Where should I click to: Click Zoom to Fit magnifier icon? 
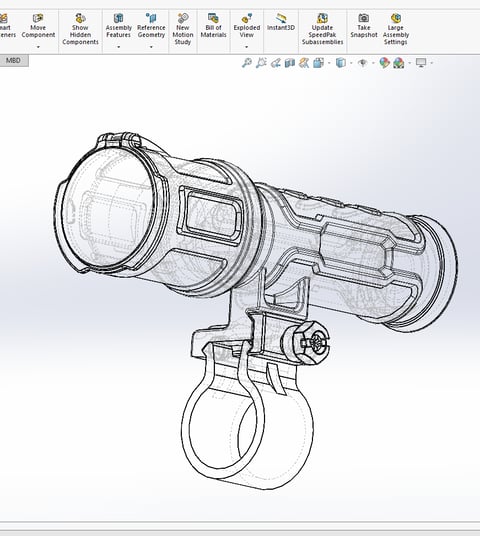point(247,63)
